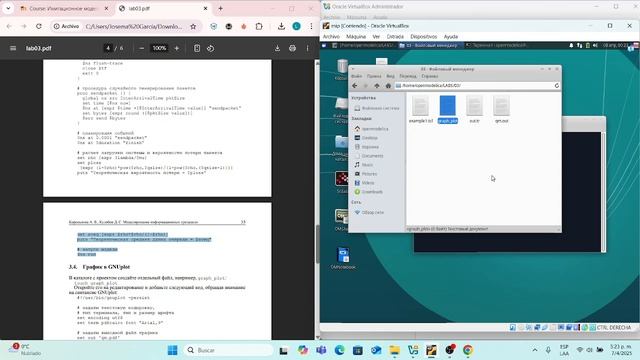The height and width of the screenshot is (360, 640).
Task: Open the Máquina menu in VirtualBox VM window
Action: click(x=356, y=37)
